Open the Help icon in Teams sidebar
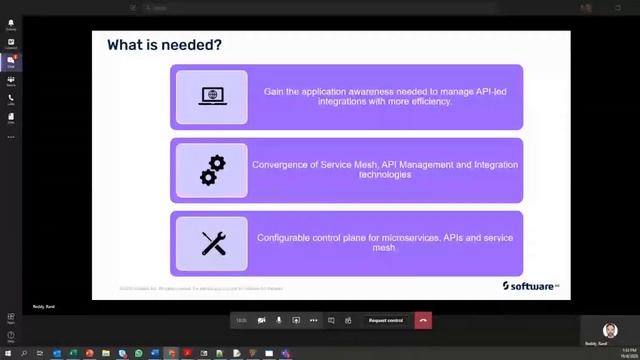The width and height of the screenshot is (640, 360). 11,337
